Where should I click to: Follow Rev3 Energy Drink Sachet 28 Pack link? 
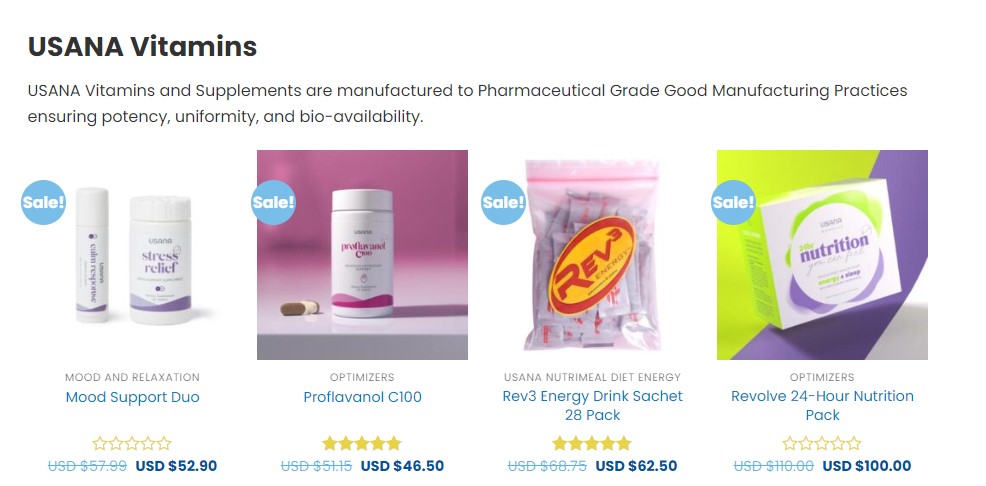tap(592, 405)
